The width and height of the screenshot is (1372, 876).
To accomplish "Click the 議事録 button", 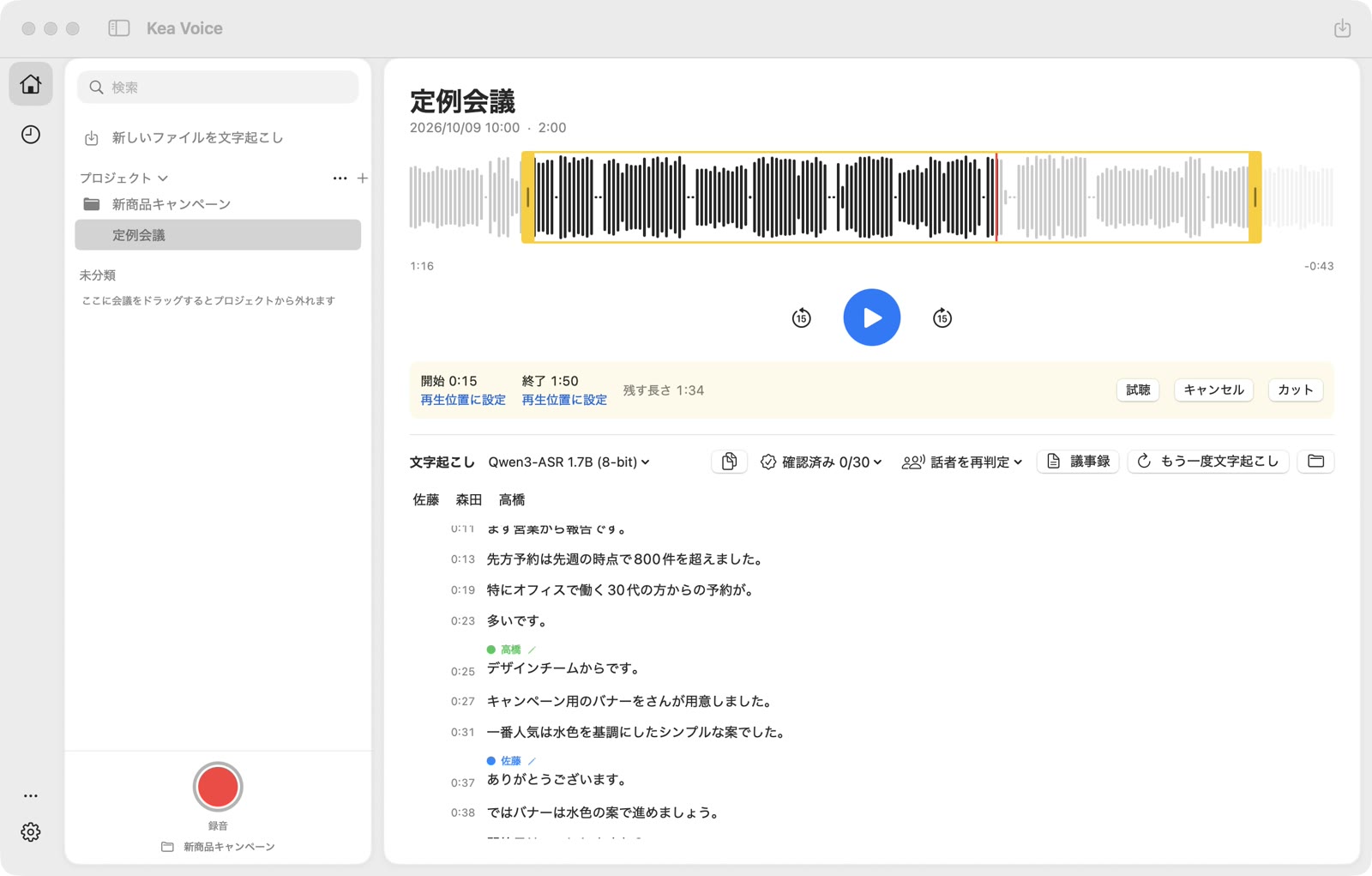I will (1079, 462).
